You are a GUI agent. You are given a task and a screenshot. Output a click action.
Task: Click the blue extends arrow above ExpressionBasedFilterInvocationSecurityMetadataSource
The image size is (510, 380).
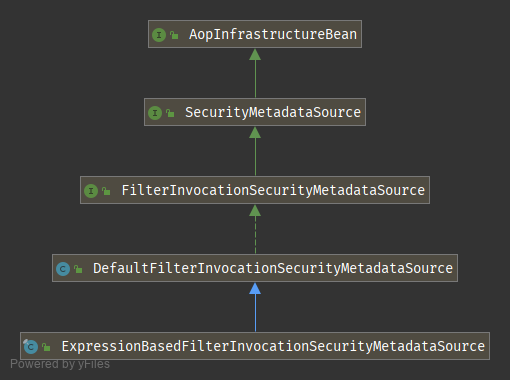tap(255, 307)
